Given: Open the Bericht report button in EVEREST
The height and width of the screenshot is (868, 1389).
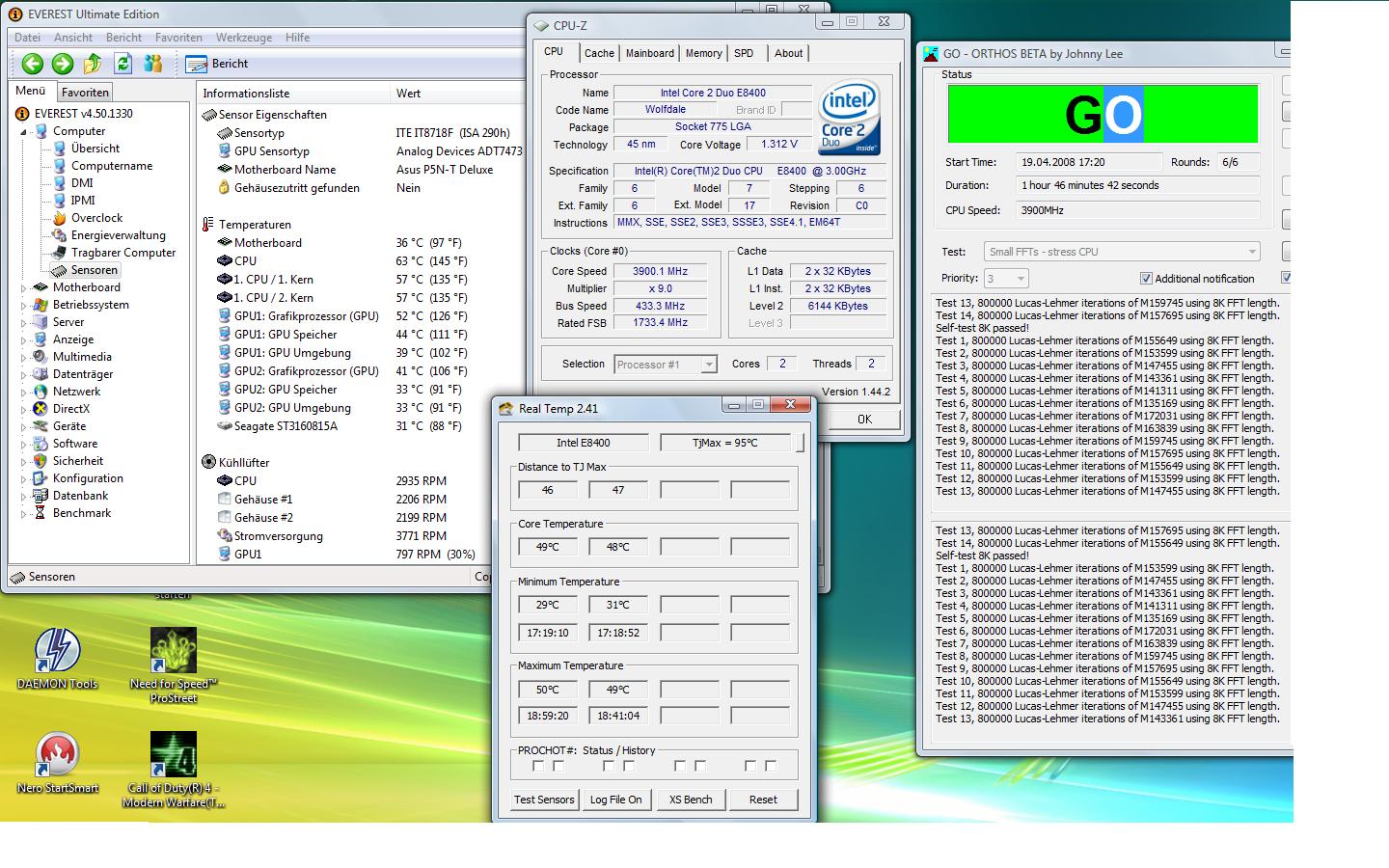Looking at the screenshot, I should pos(217,64).
